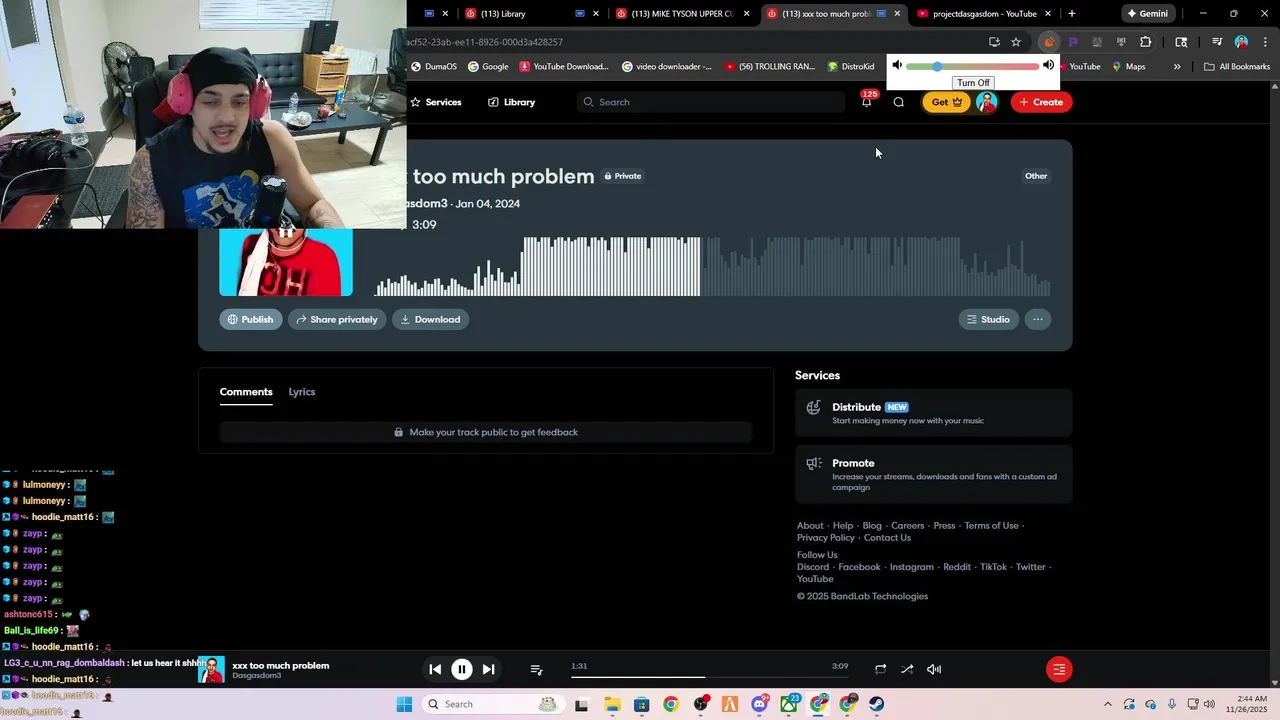Open the Careers footer link

click(907, 526)
